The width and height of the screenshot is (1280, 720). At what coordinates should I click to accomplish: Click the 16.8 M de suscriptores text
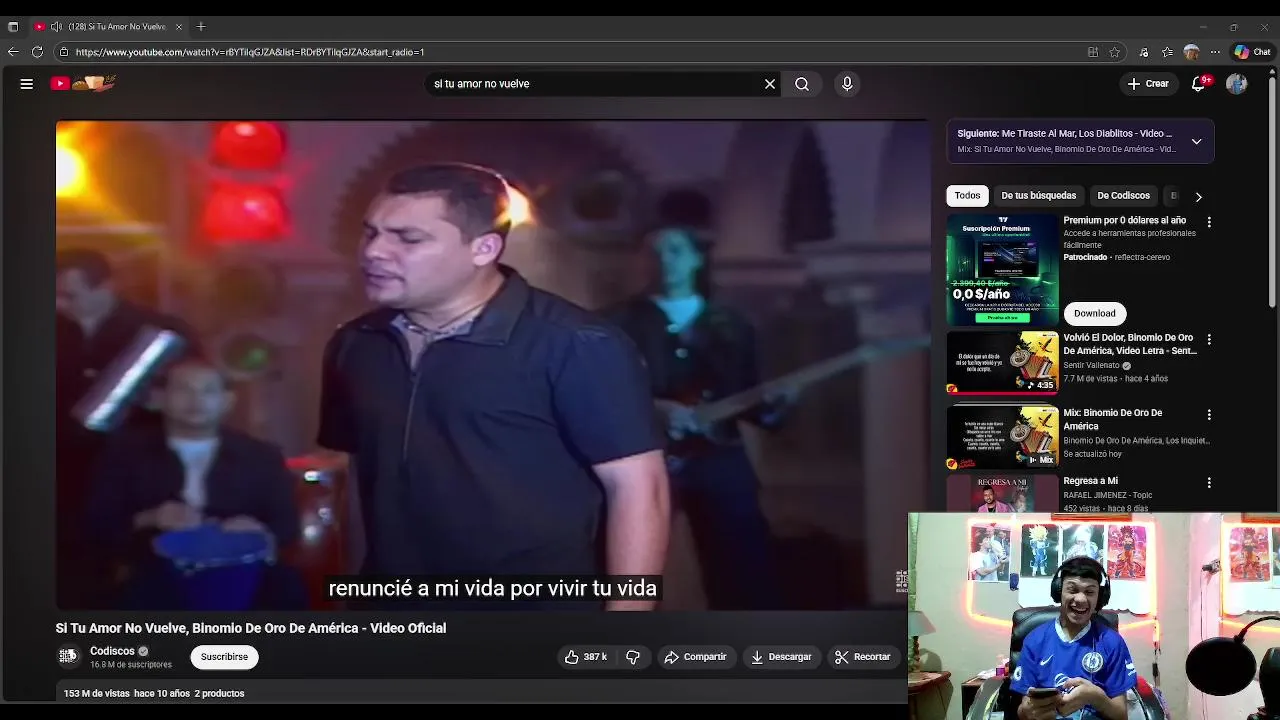[131, 665]
